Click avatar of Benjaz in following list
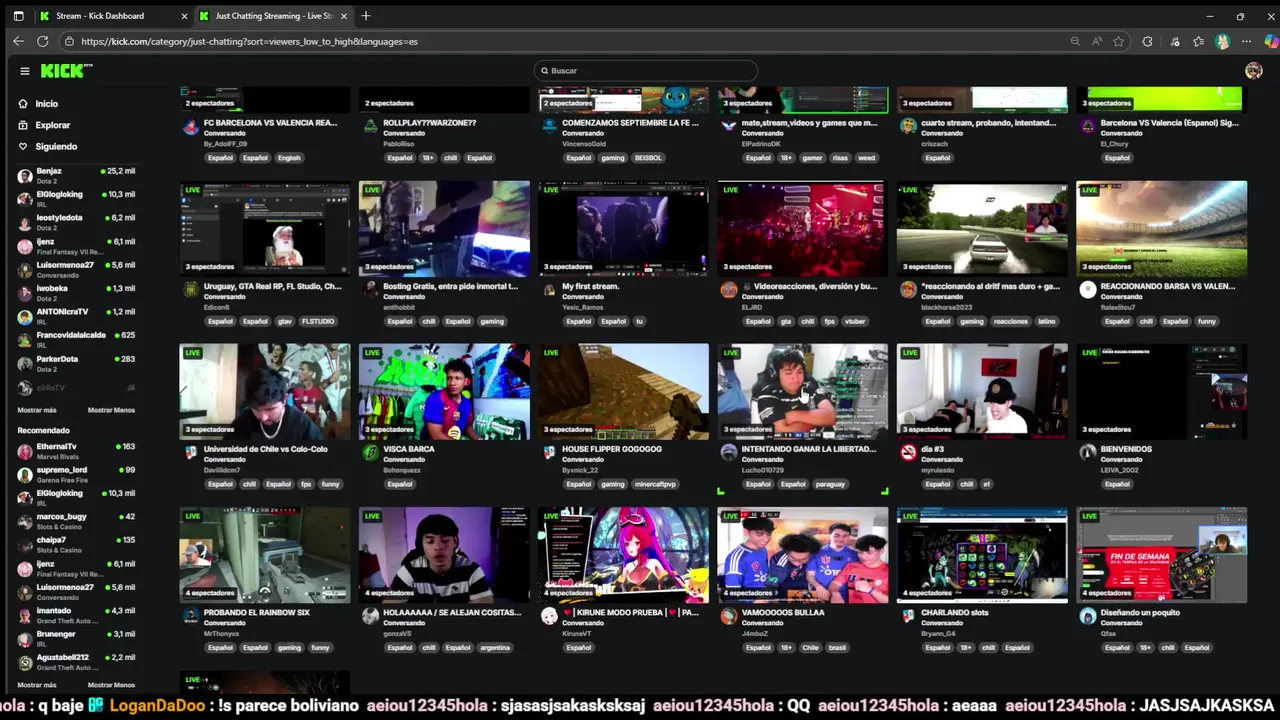The width and height of the screenshot is (1280, 720). (x=25, y=175)
